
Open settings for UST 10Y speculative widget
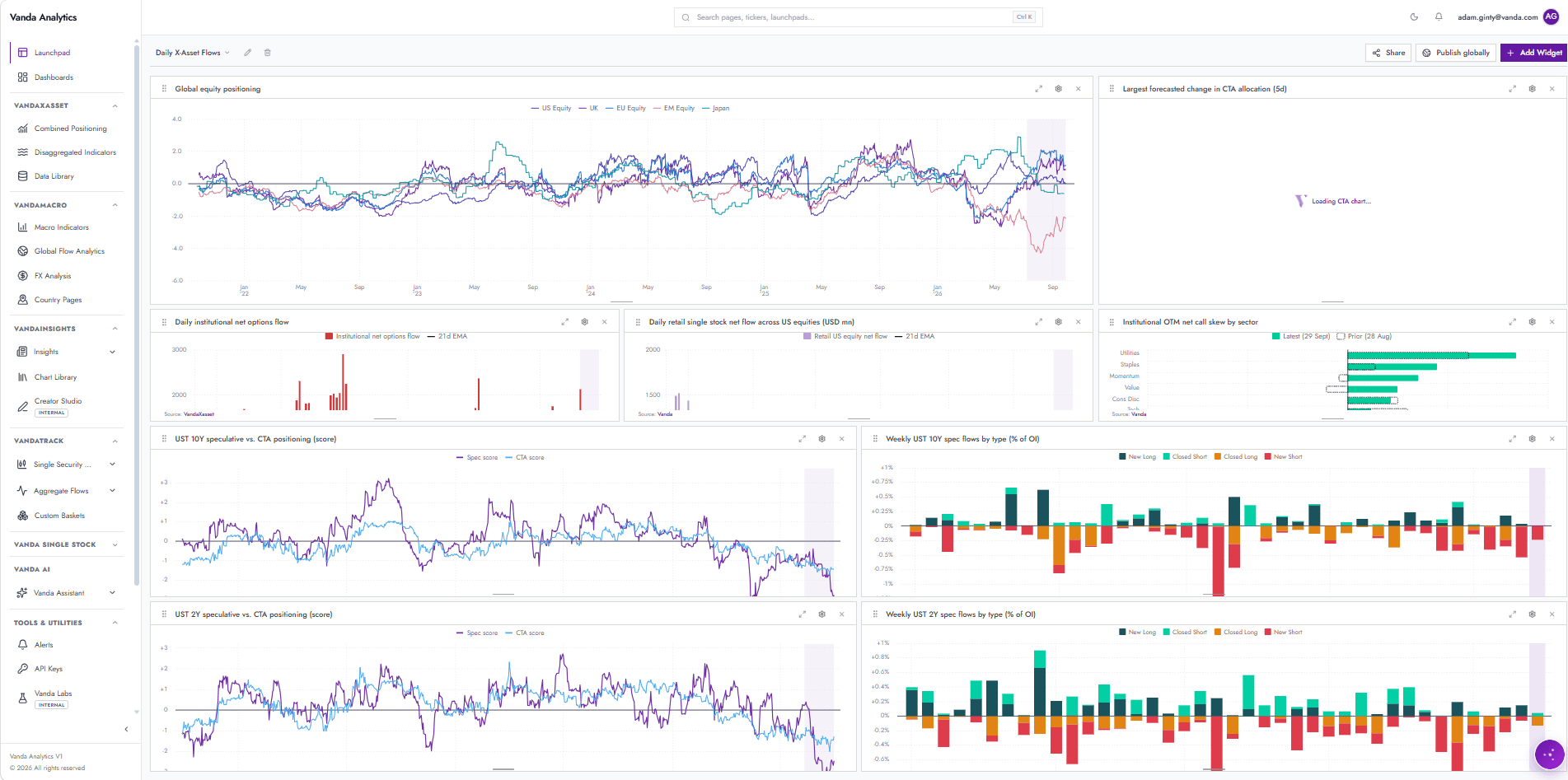(x=822, y=439)
